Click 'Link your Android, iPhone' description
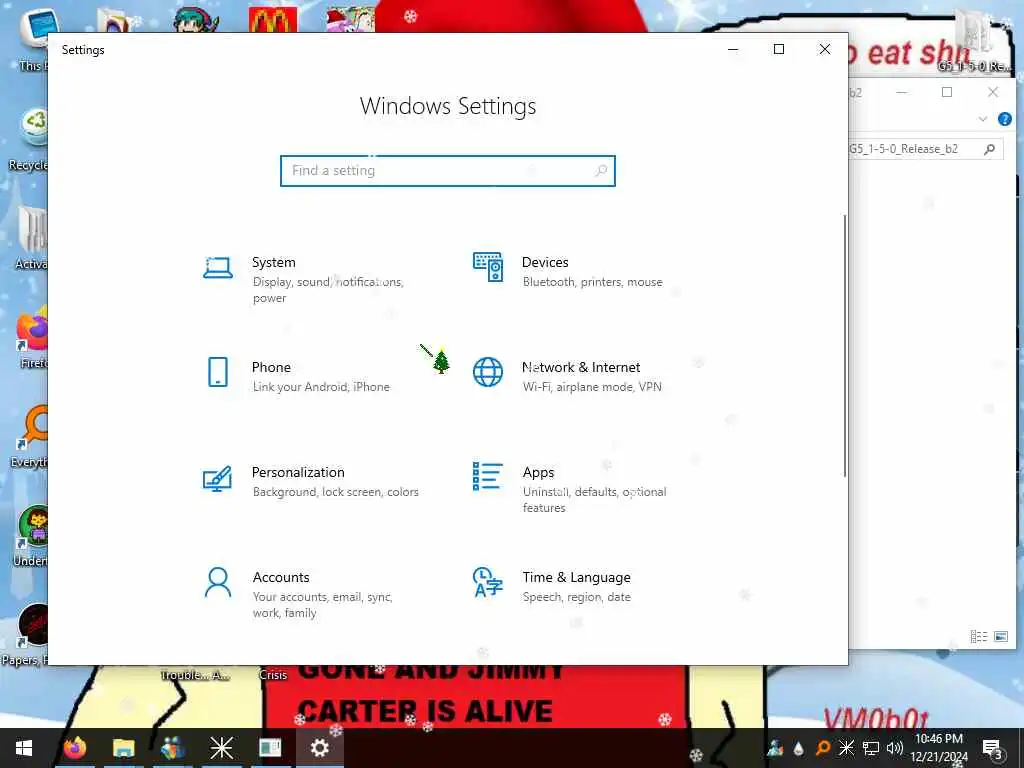The height and width of the screenshot is (768, 1024). pos(321,387)
